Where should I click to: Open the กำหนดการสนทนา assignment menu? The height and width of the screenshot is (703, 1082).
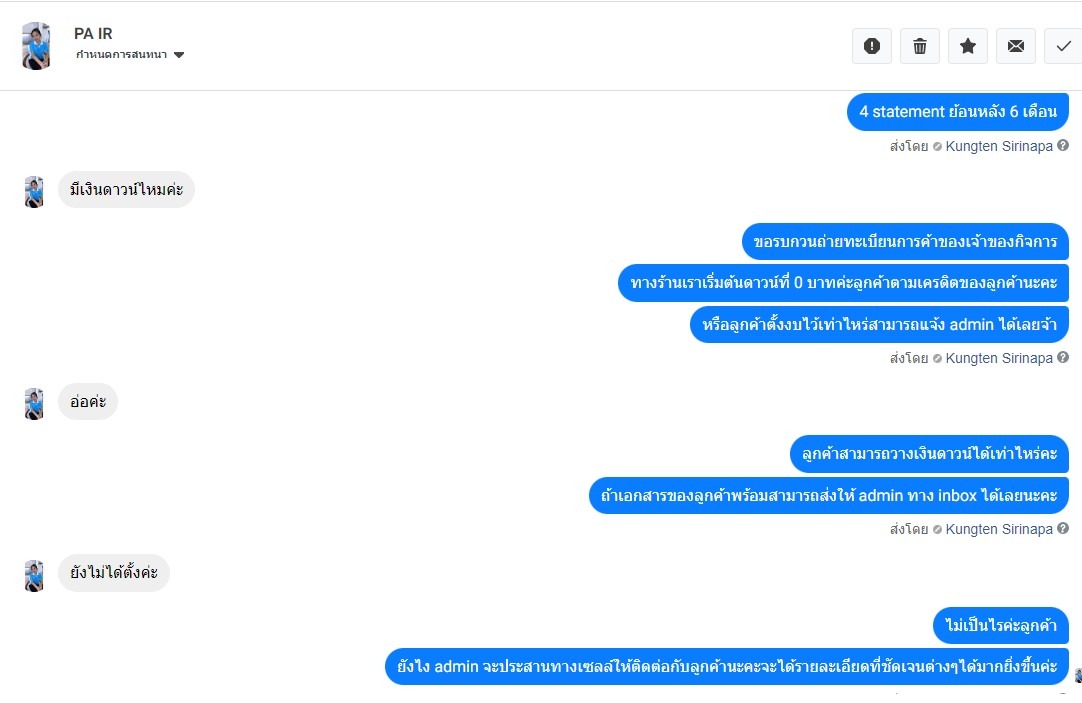[121, 55]
